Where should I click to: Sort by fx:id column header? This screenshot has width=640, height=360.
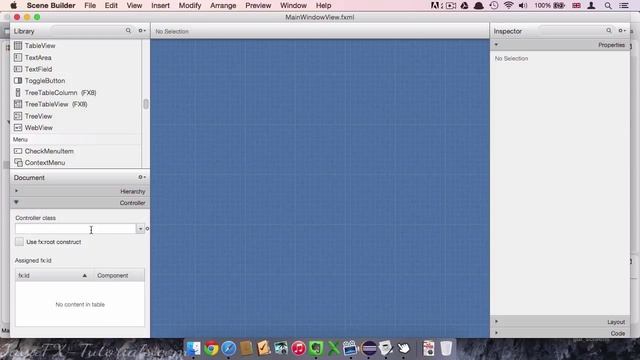tap(54, 276)
